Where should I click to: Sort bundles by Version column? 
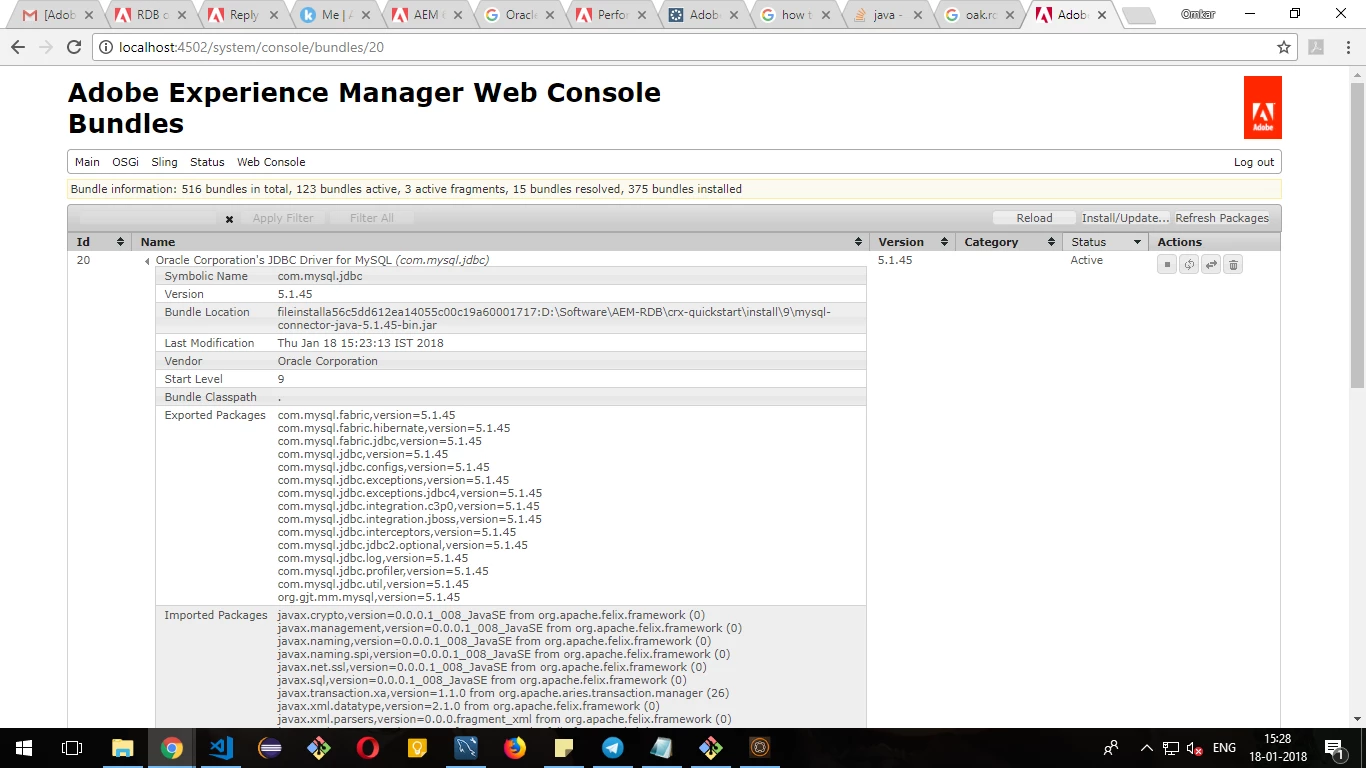[912, 242]
